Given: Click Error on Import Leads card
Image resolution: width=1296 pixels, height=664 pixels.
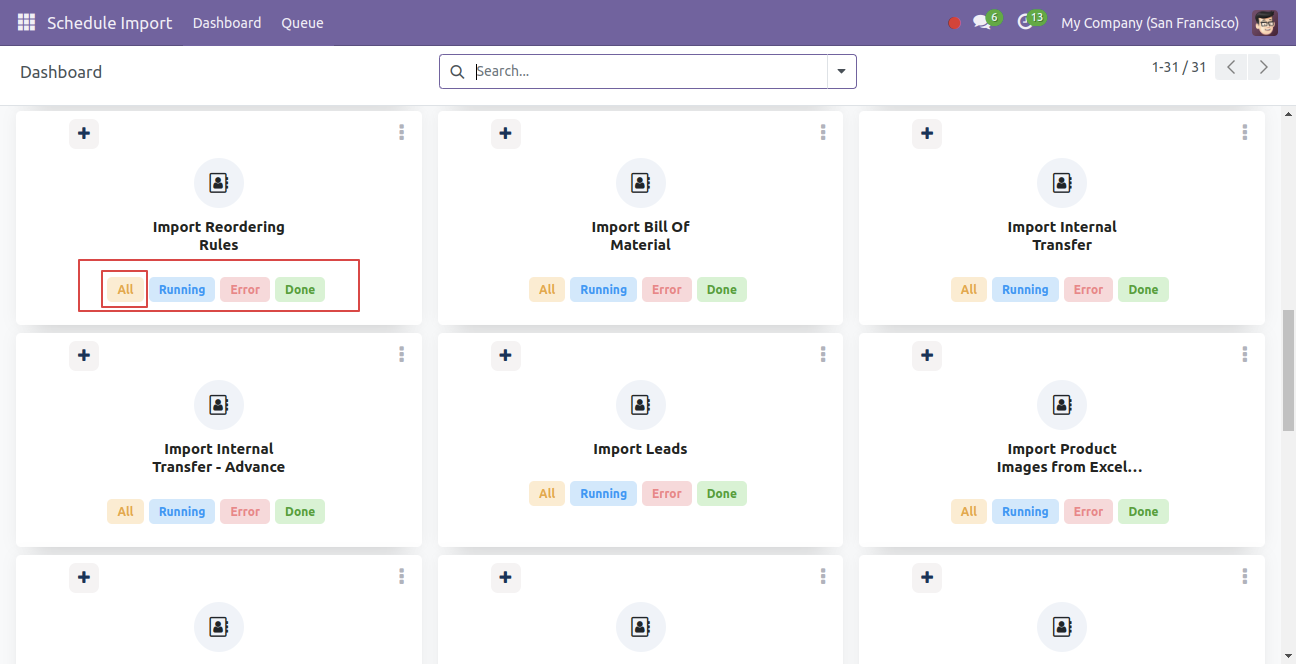Looking at the screenshot, I should click(667, 494).
